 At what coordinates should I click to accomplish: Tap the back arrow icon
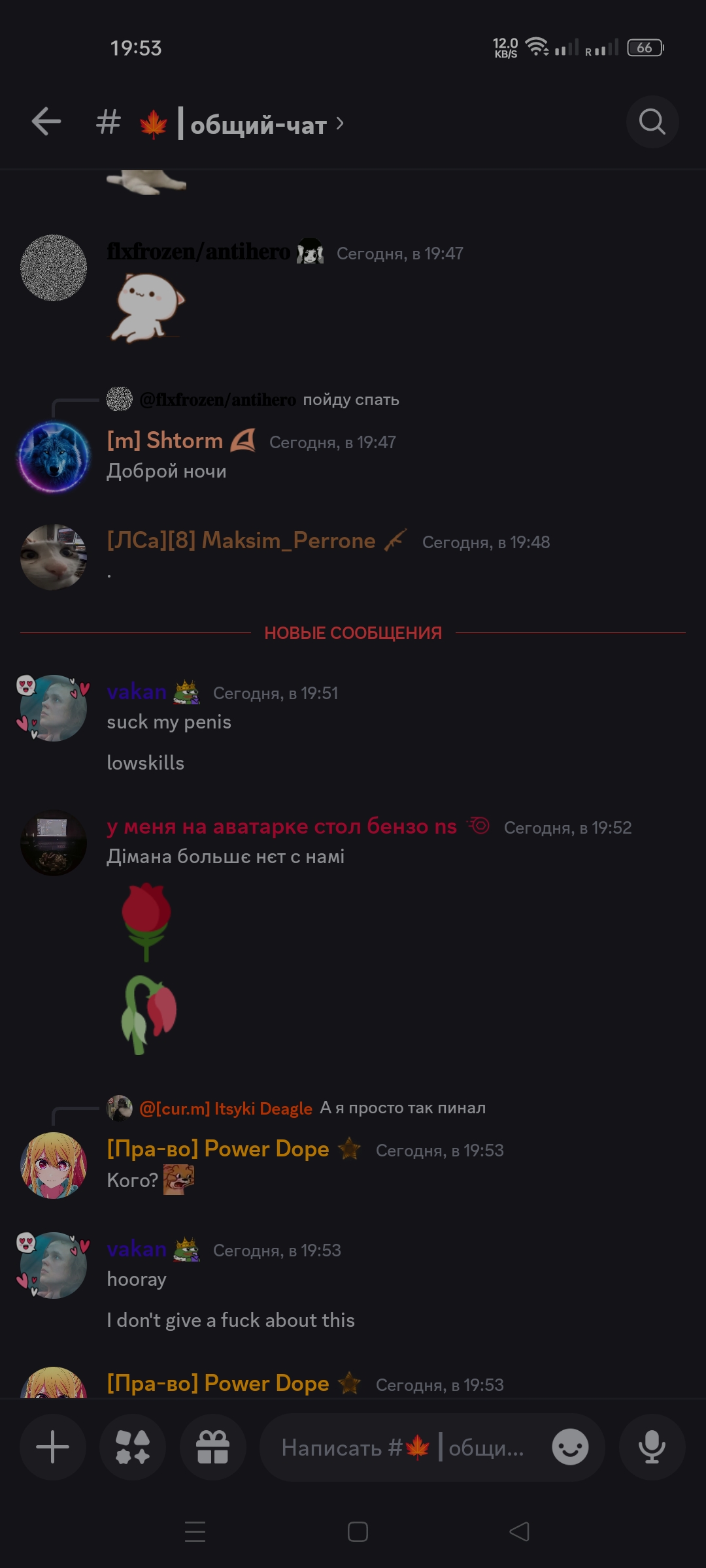[46, 122]
